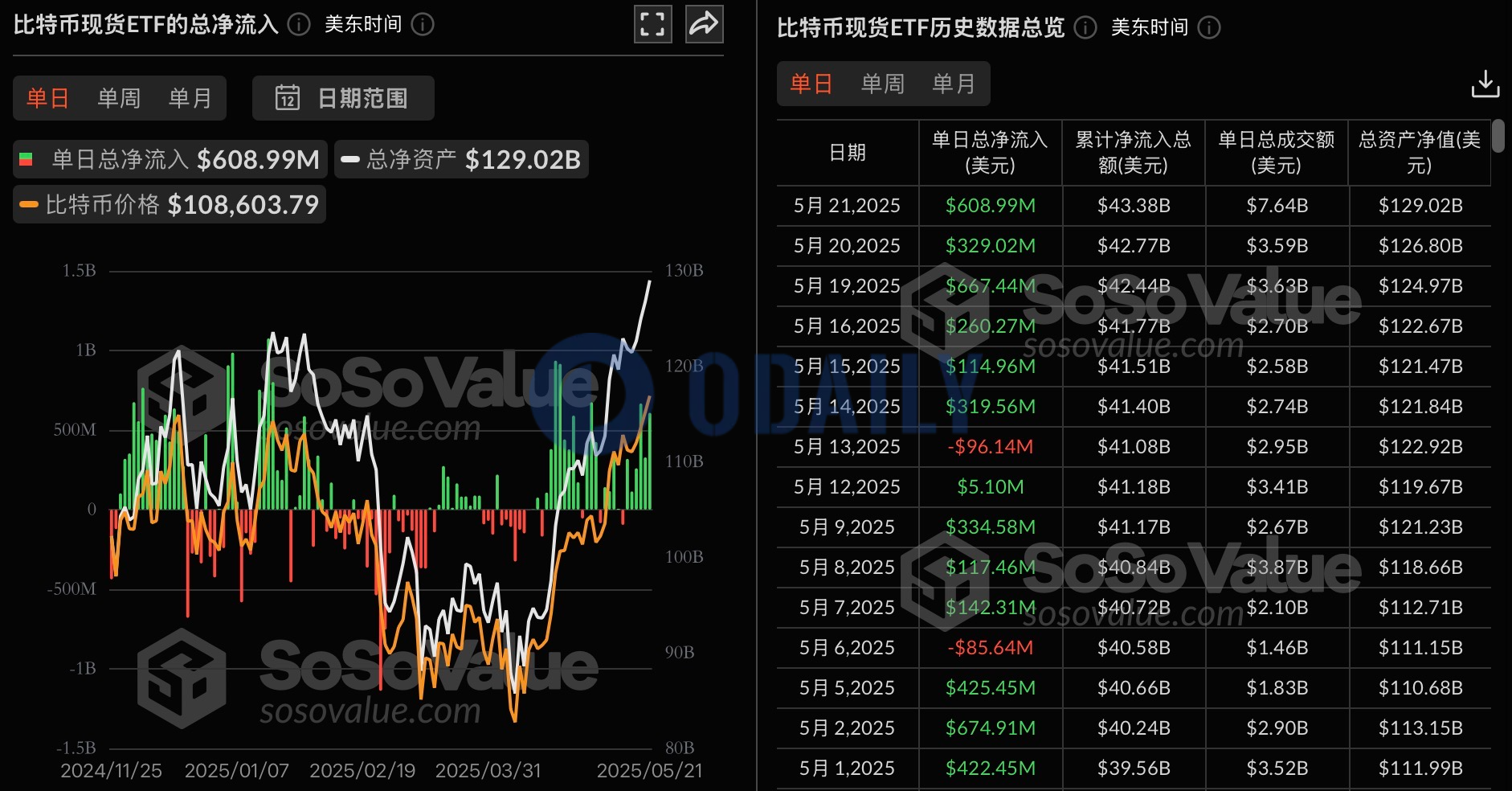Click the white line swatch of 总净资产 legend
The height and width of the screenshot is (791, 1512).
349,159
